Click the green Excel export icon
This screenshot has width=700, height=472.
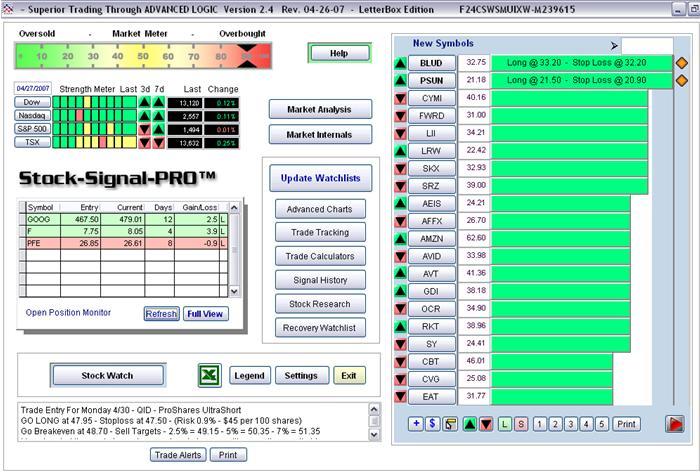[210, 375]
